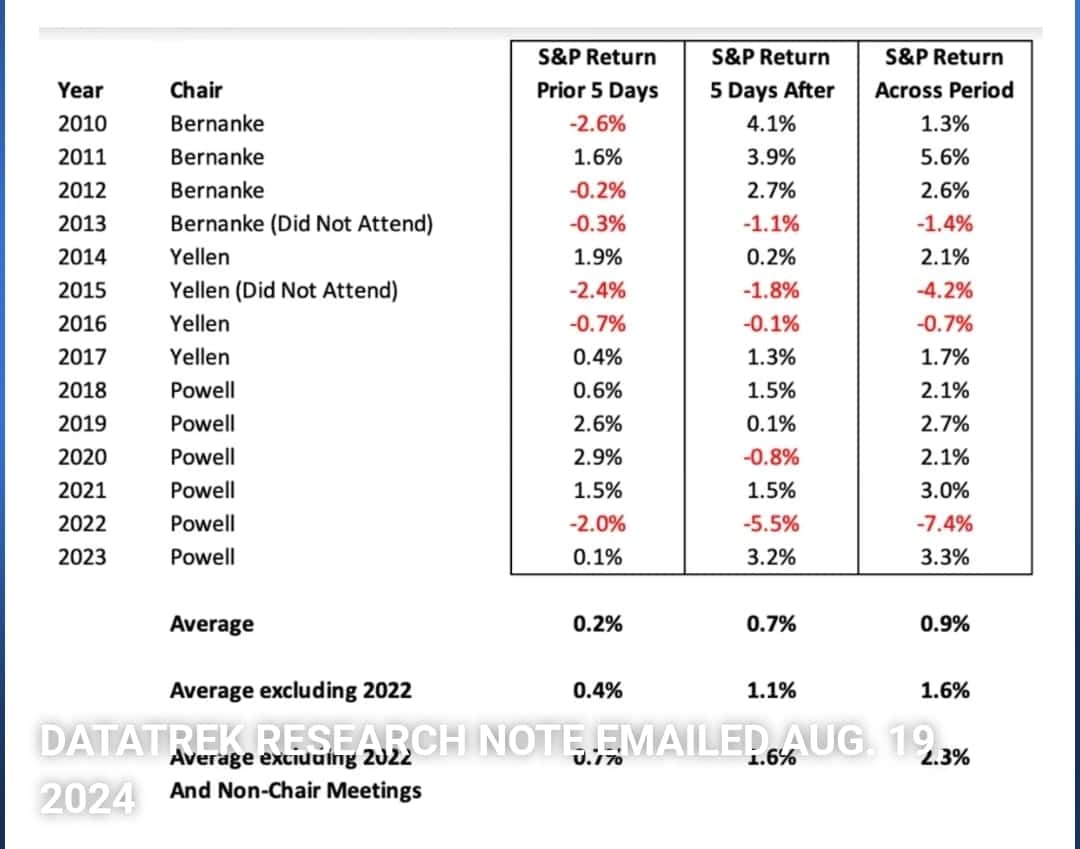
Task: Click the 'Year' column header
Action: 80,90
